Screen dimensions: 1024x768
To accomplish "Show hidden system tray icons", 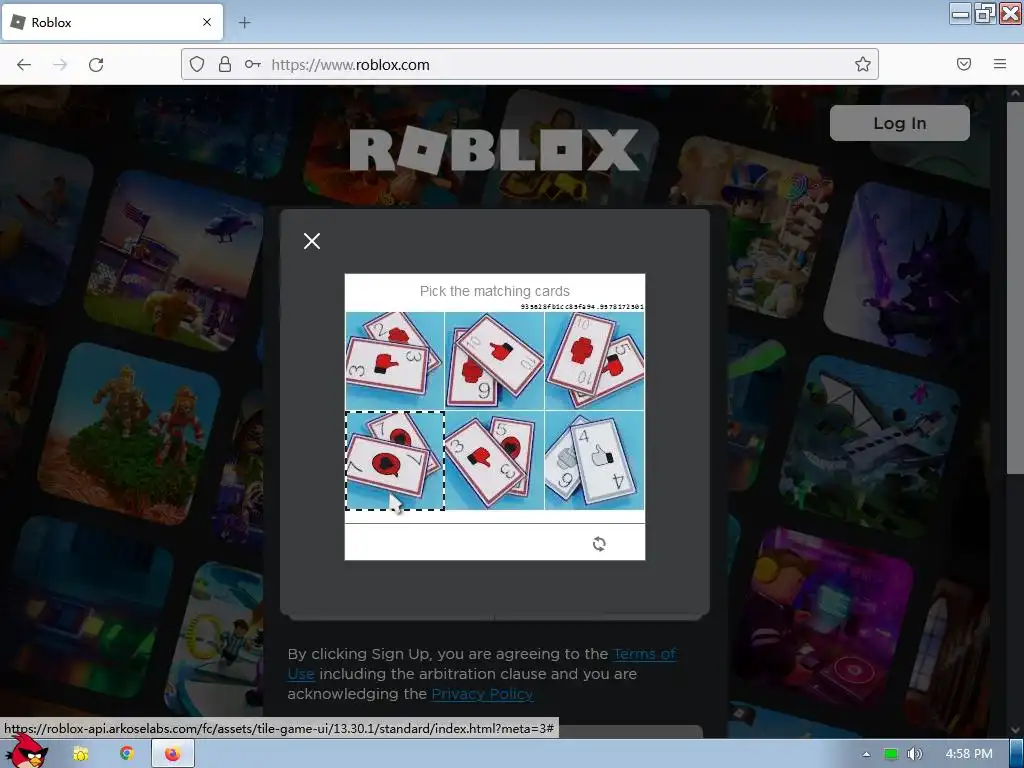I will tap(867, 754).
